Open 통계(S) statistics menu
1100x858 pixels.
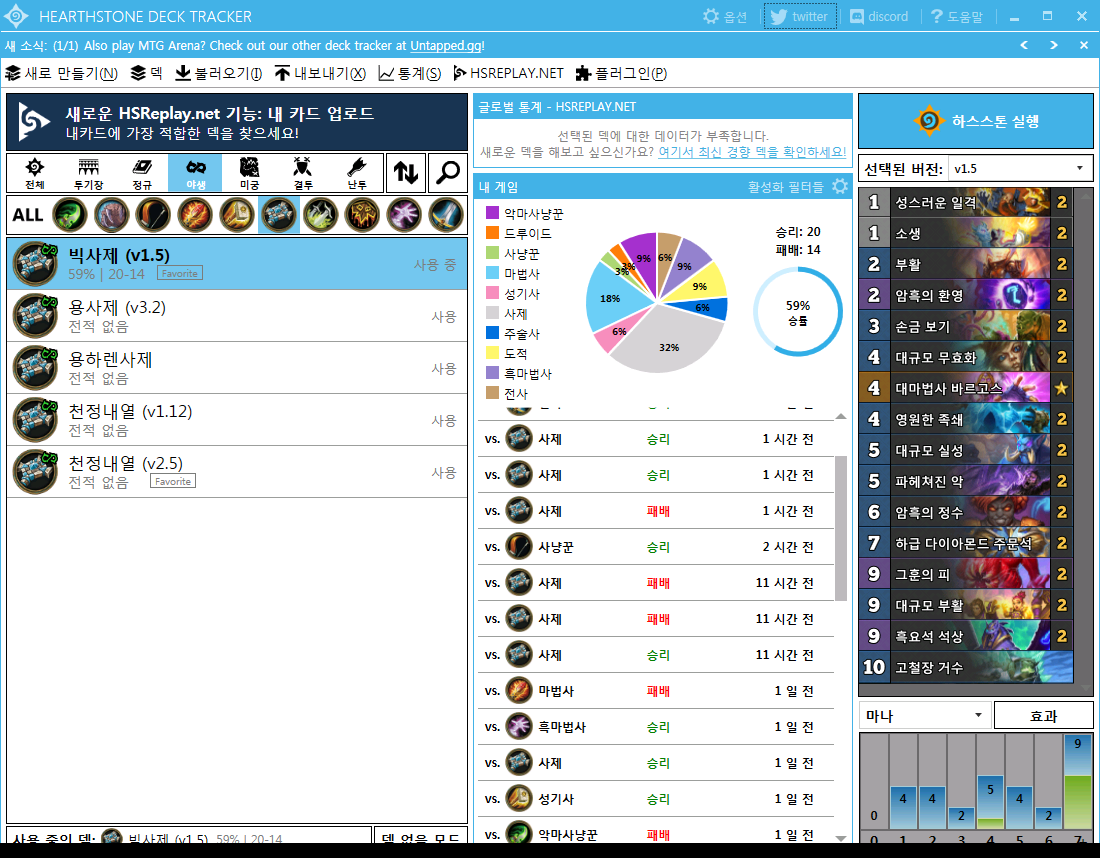point(410,73)
